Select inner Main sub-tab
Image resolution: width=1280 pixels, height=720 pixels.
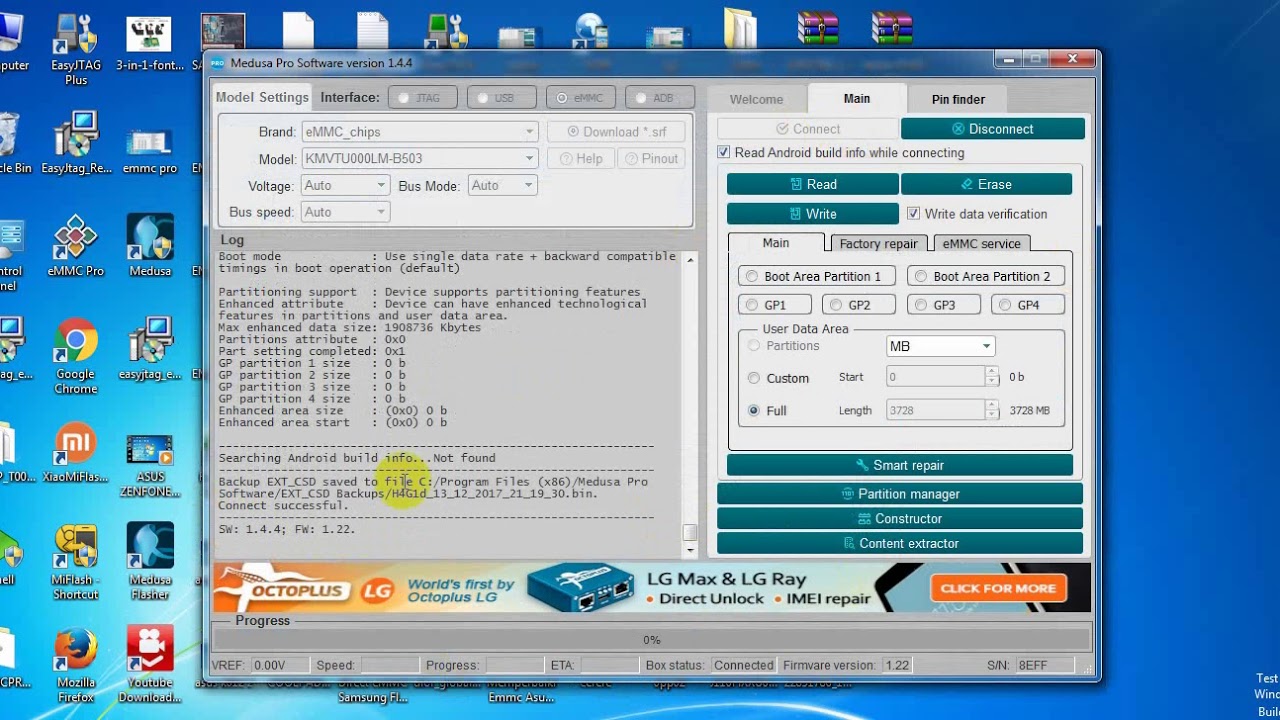tap(776, 243)
